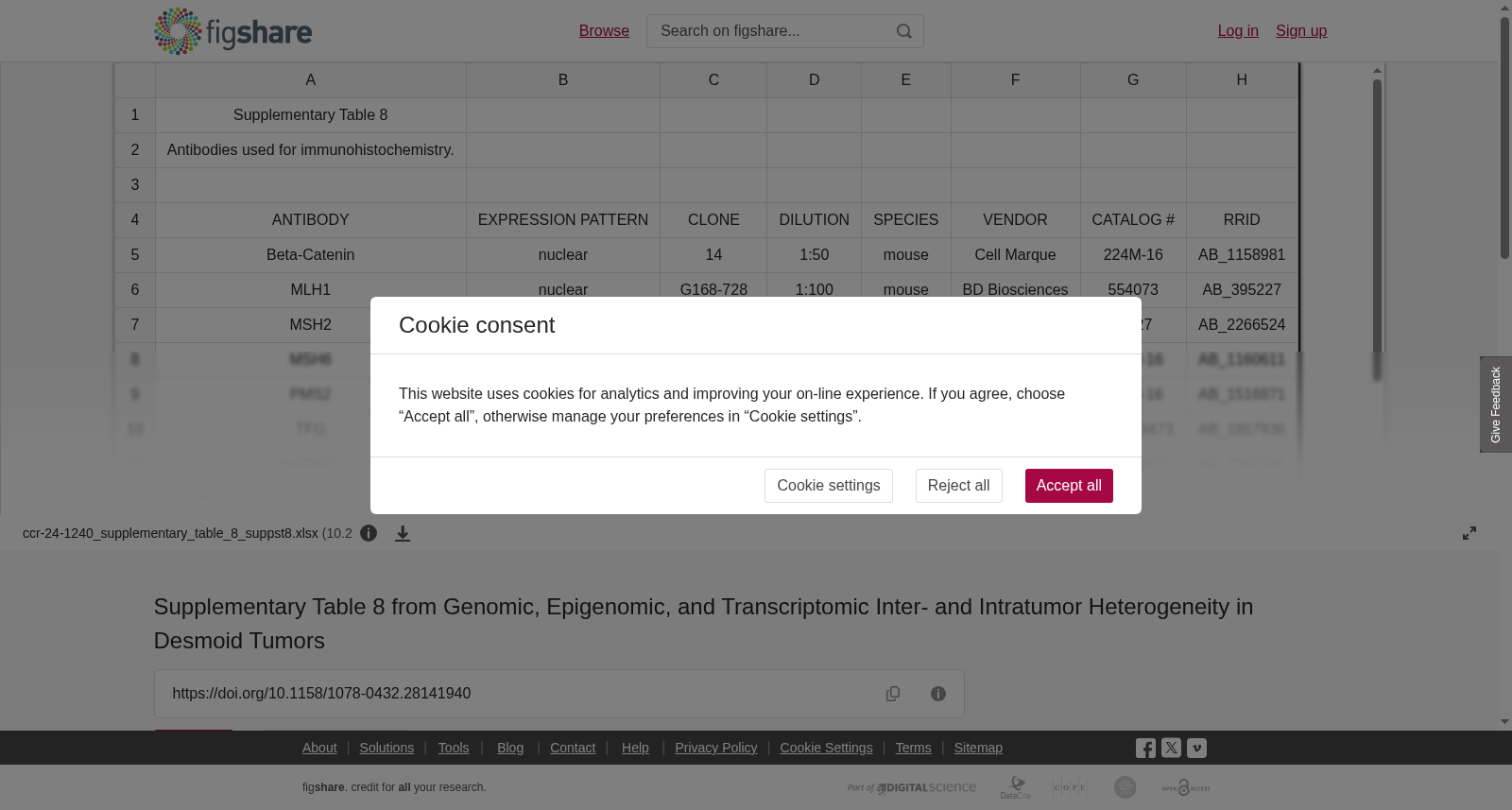Screen dimensions: 1512x810
Task: Open figshare Facebook page
Action: pyautogui.click(x=1145, y=749)
